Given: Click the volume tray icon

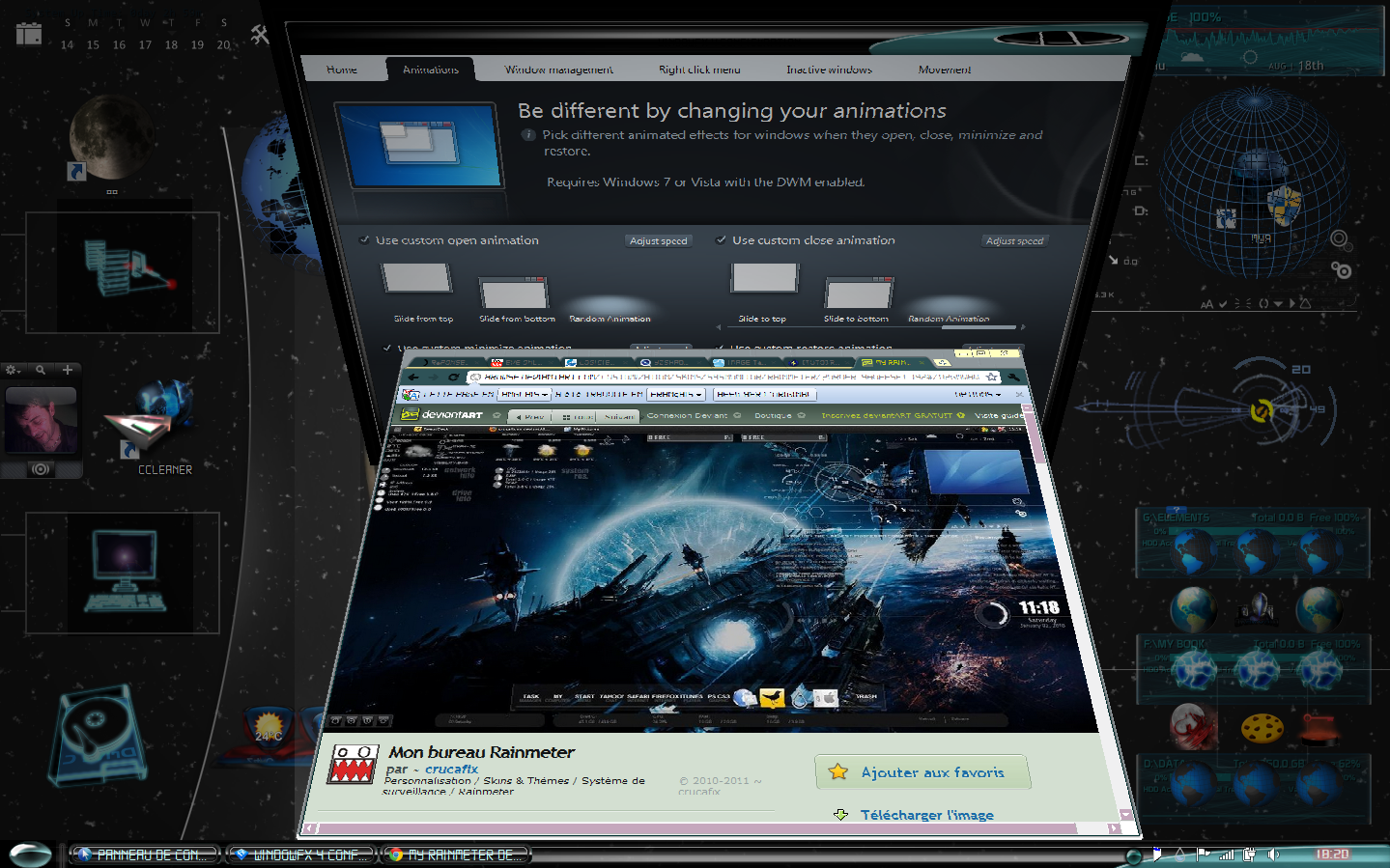Looking at the screenshot, I should (x=1275, y=854).
